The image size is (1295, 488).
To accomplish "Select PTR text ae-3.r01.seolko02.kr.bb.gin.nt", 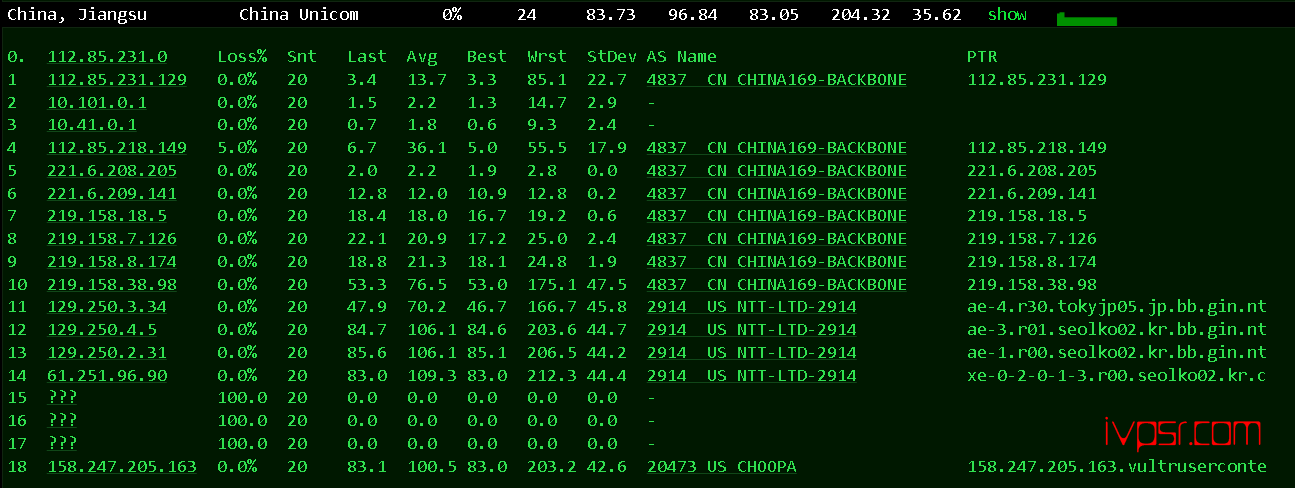I will [1117, 330].
